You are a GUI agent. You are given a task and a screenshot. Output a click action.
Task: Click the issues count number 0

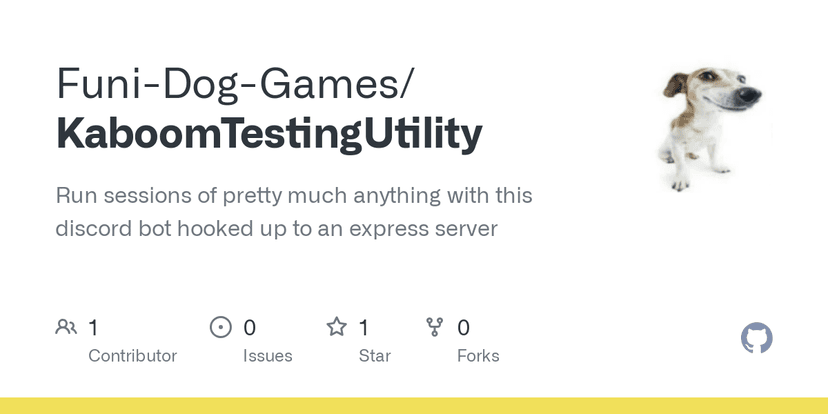250,327
